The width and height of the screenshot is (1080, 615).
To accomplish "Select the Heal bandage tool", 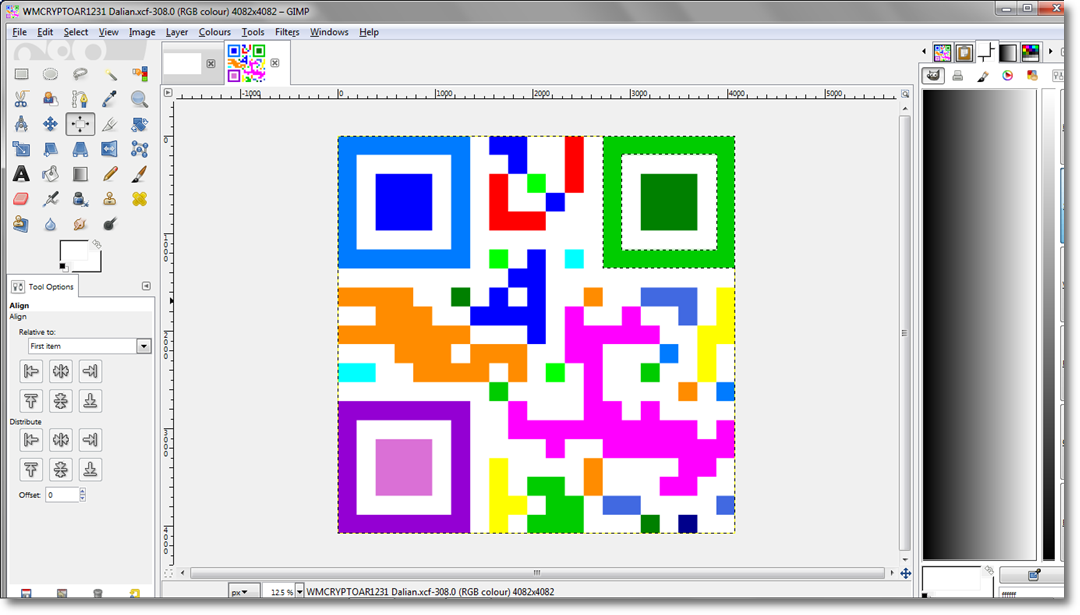I will (139, 199).
